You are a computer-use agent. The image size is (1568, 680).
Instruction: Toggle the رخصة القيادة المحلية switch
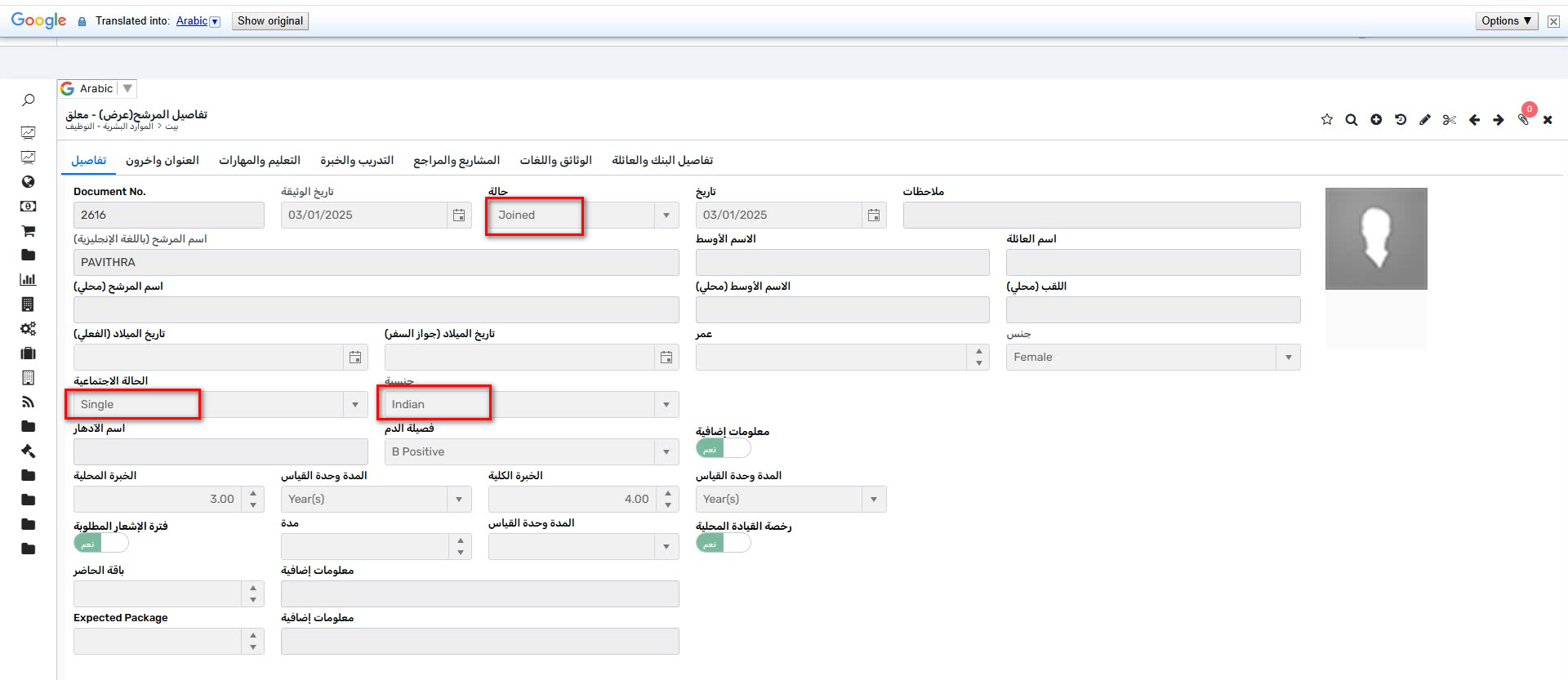tap(723, 544)
